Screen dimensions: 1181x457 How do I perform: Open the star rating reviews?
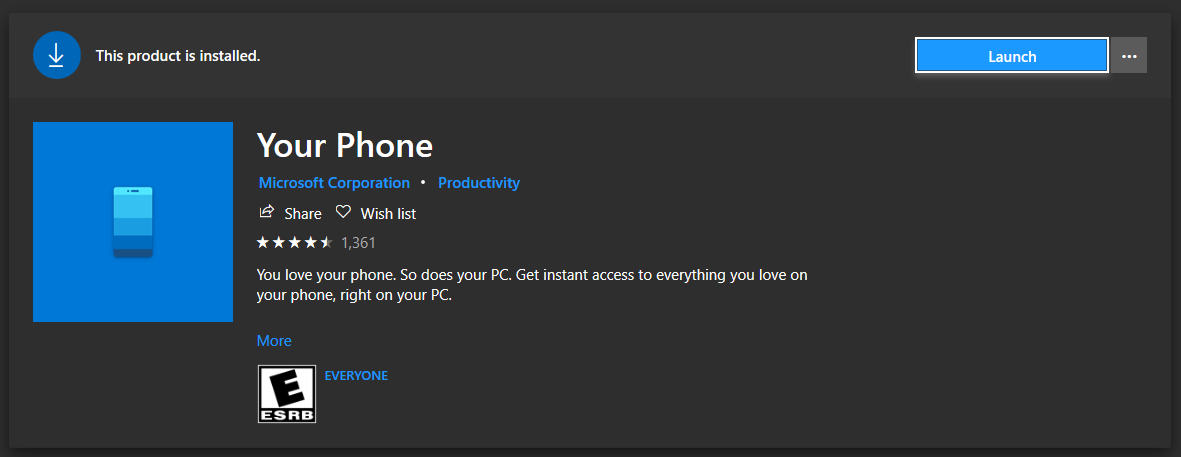pos(294,242)
